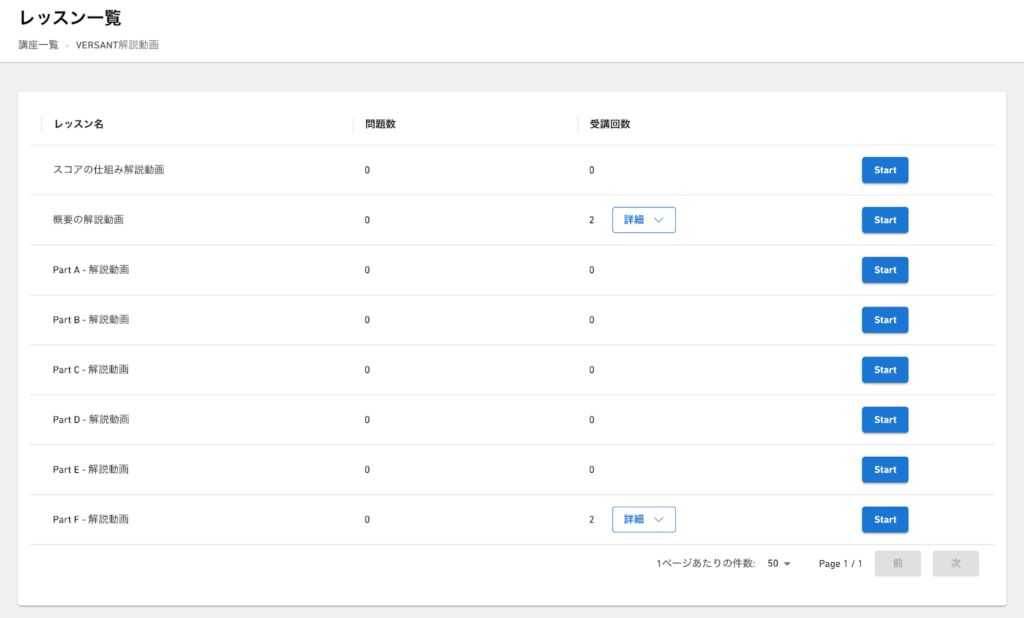
Task: Start the スコアの仕組み解説動画 lesson
Action: 884,170
